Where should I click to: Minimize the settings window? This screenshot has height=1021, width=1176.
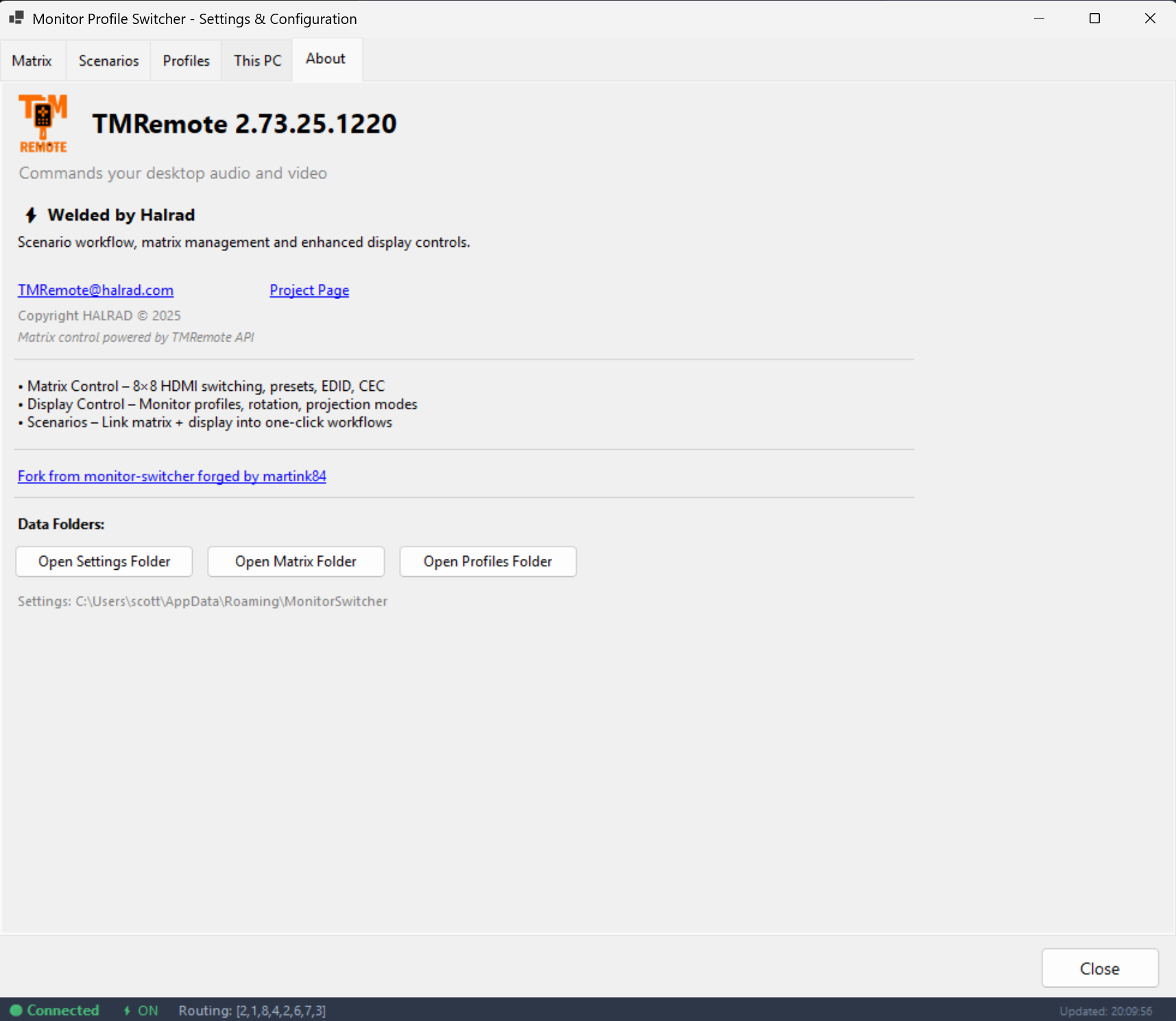(1039, 19)
